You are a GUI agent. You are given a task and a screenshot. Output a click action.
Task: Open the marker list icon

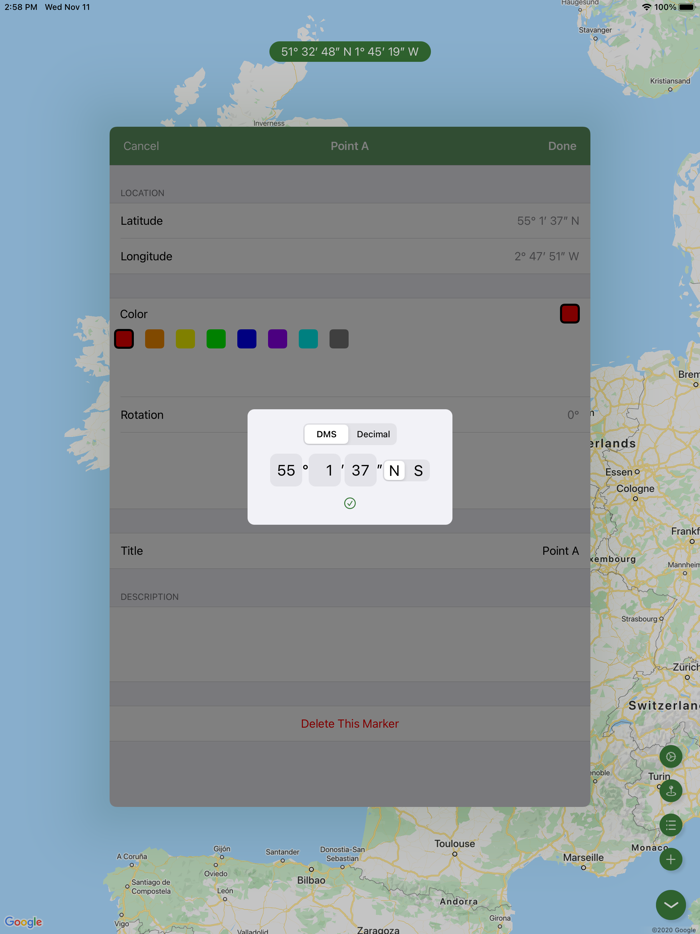[x=671, y=825]
